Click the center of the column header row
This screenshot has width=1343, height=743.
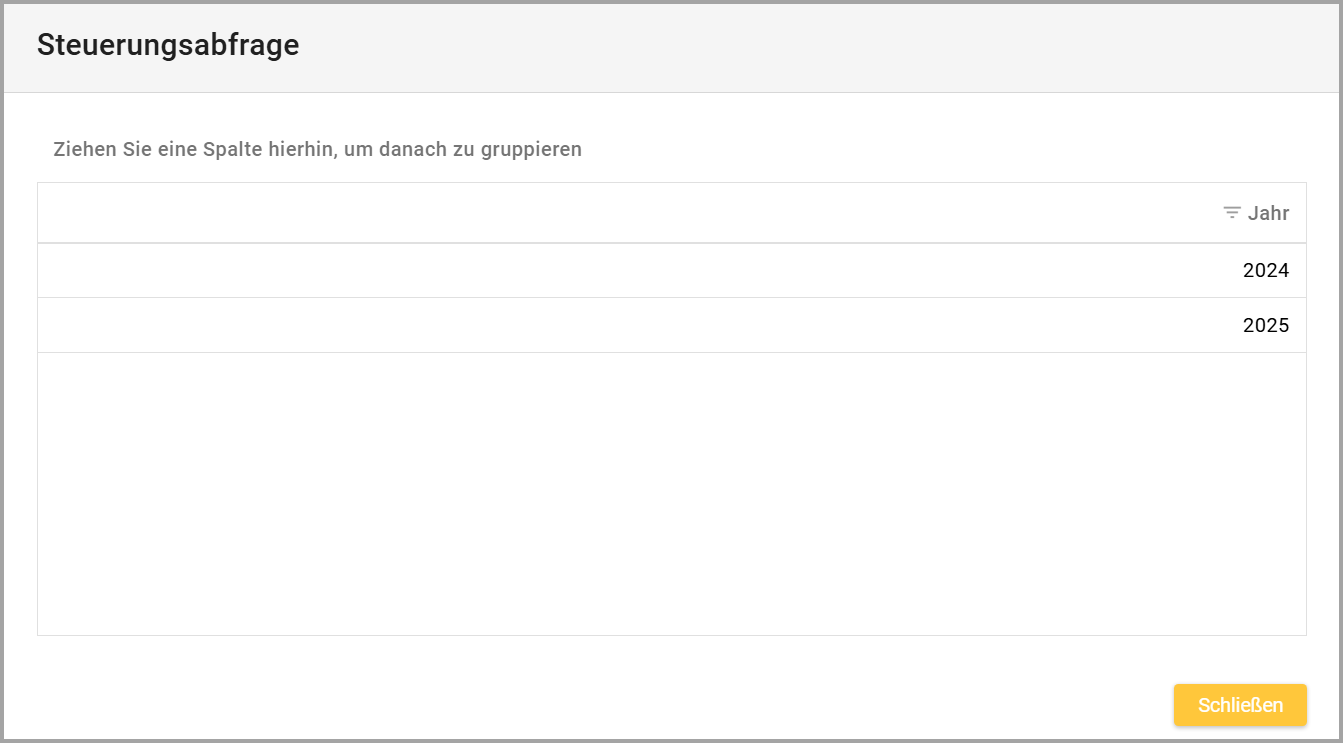(x=671, y=213)
